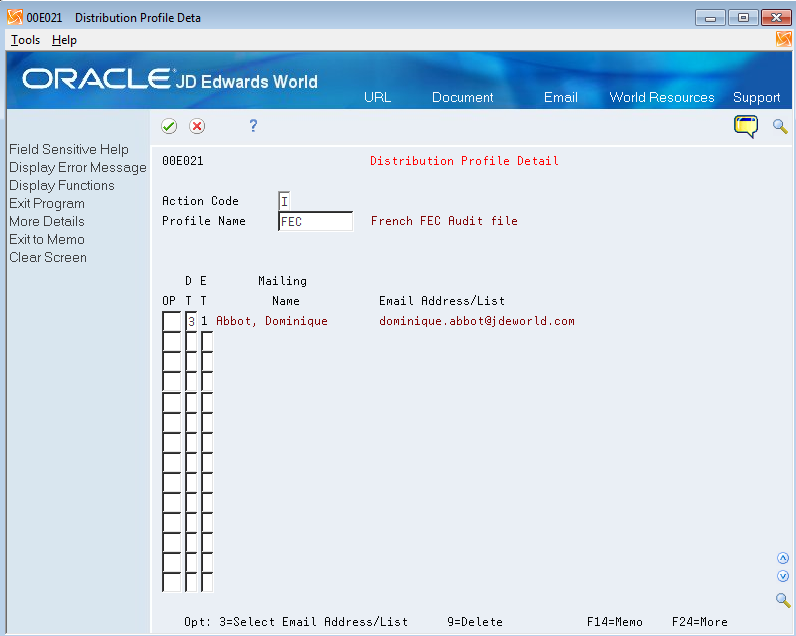Click the 3=Select Email Address/List option text

pos(313,622)
